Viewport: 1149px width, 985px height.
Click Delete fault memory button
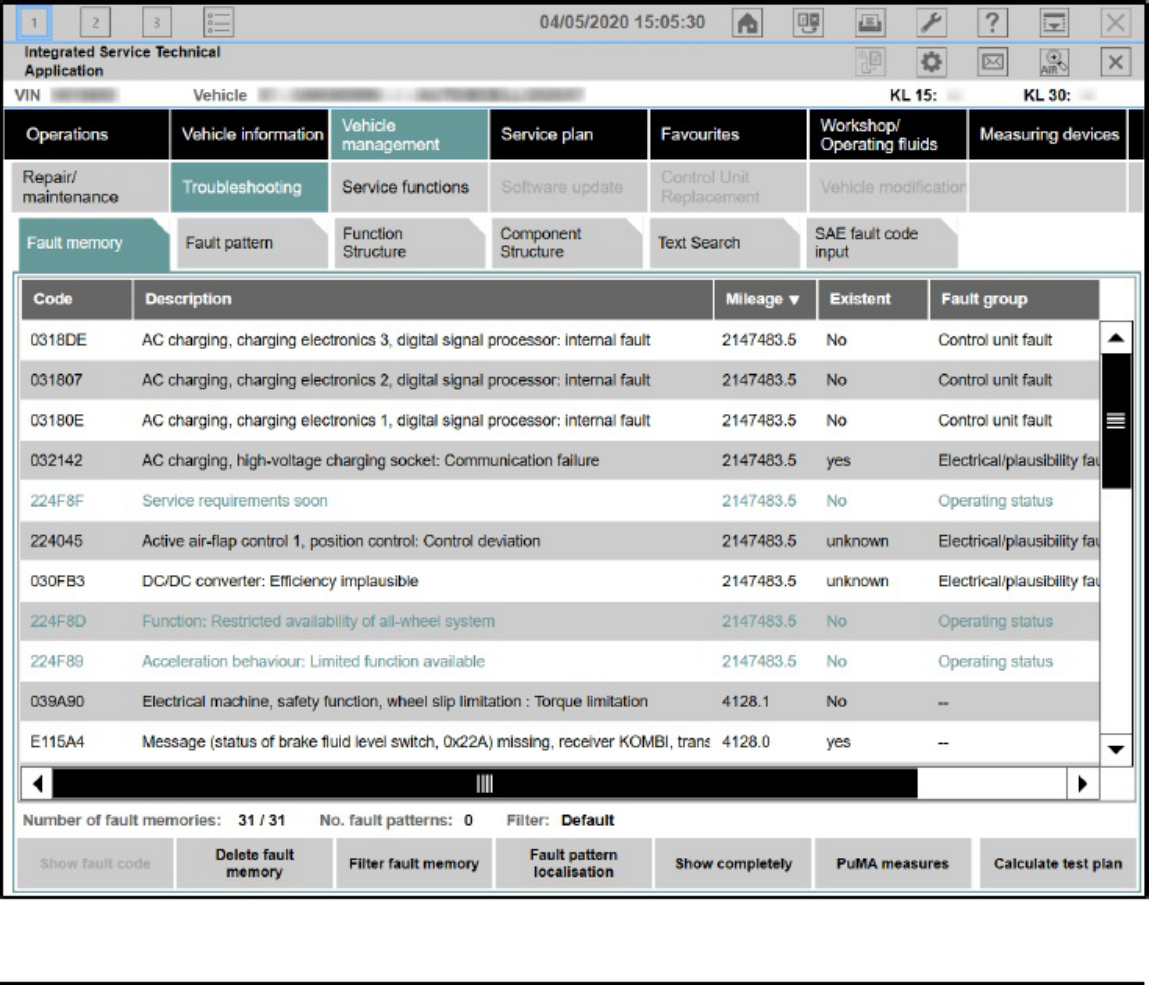[x=254, y=863]
